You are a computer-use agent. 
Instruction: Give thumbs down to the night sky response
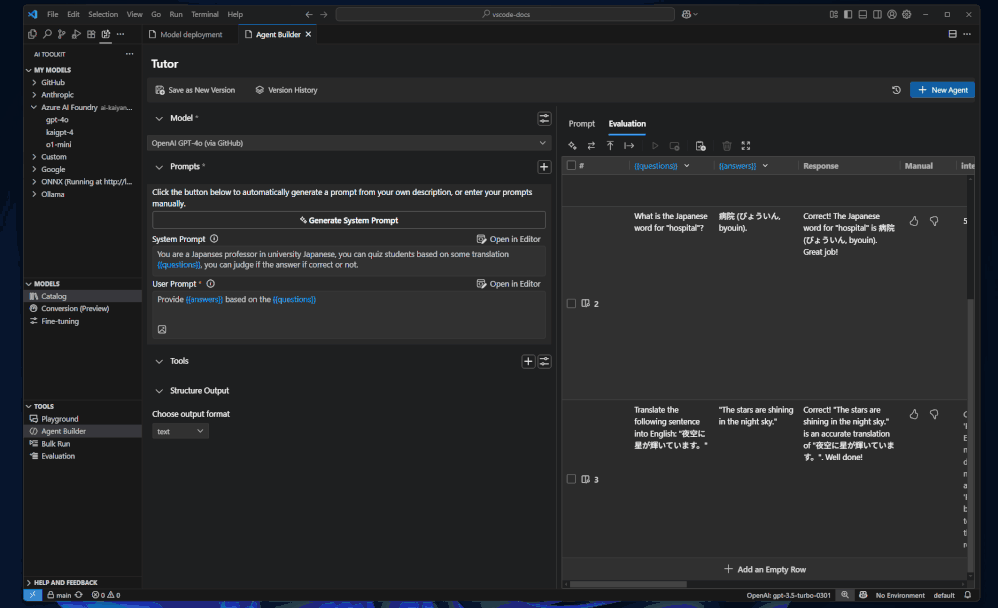coord(934,414)
